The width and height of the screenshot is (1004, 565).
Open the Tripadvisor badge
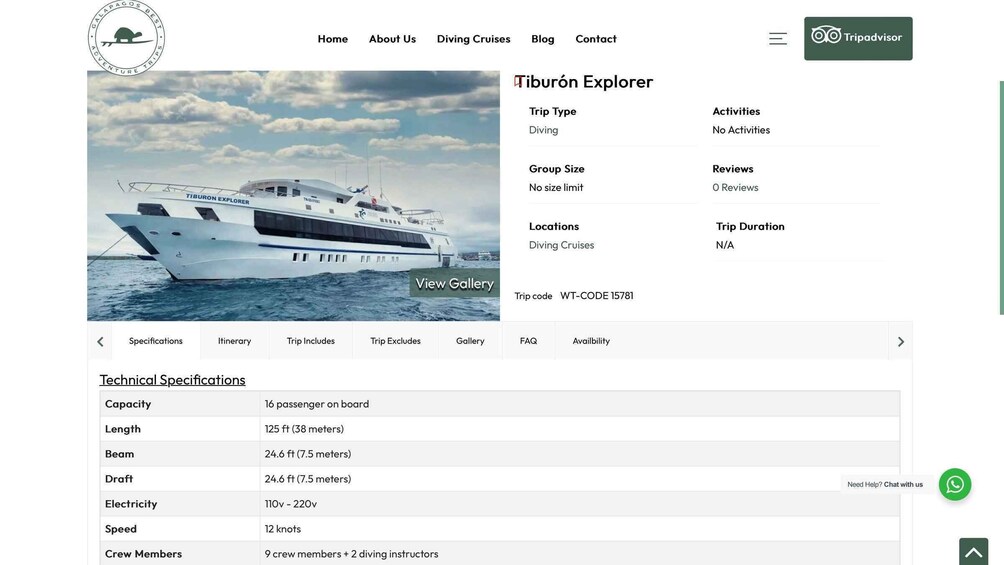[857, 38]
